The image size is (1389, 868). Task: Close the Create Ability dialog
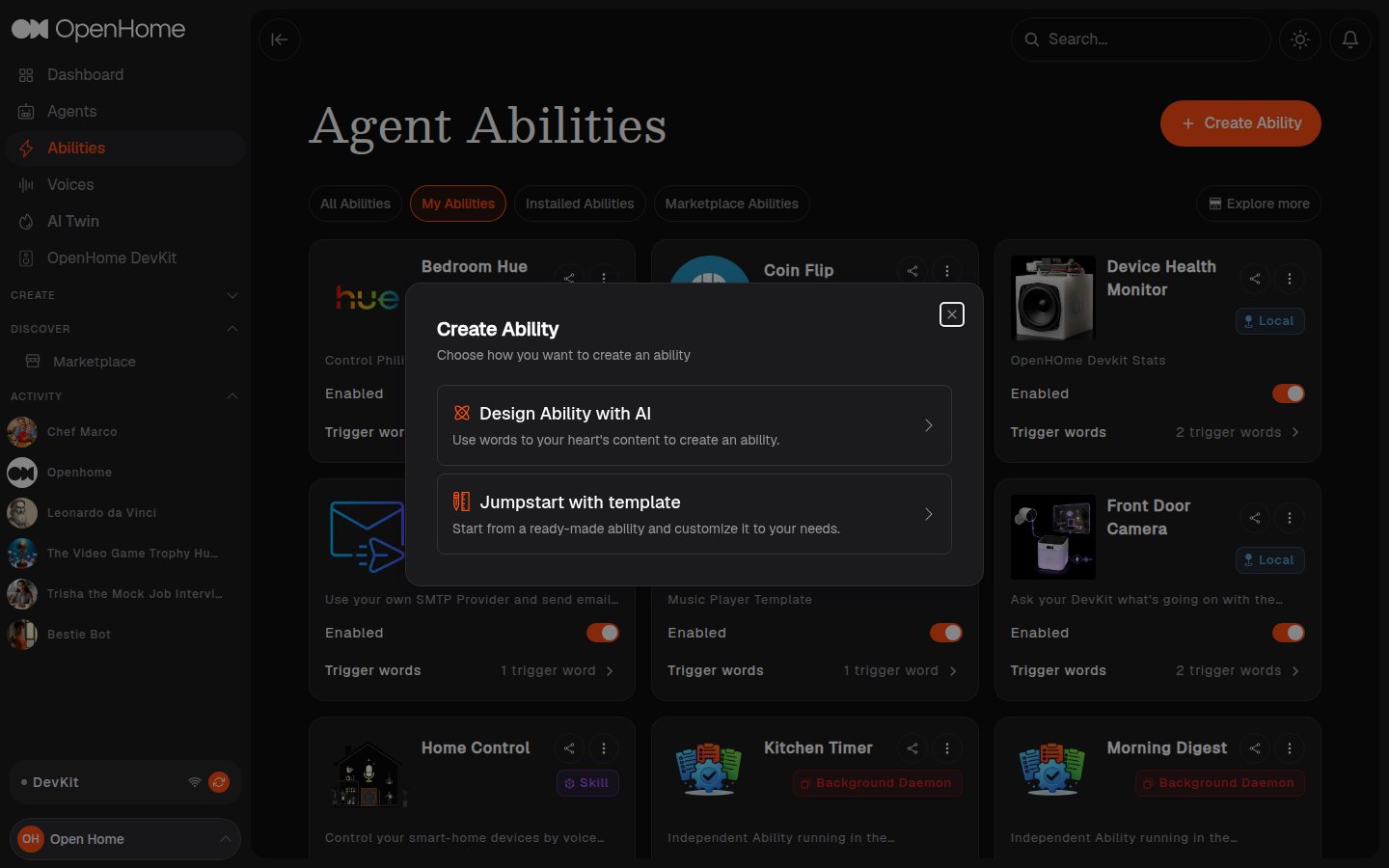951,314
